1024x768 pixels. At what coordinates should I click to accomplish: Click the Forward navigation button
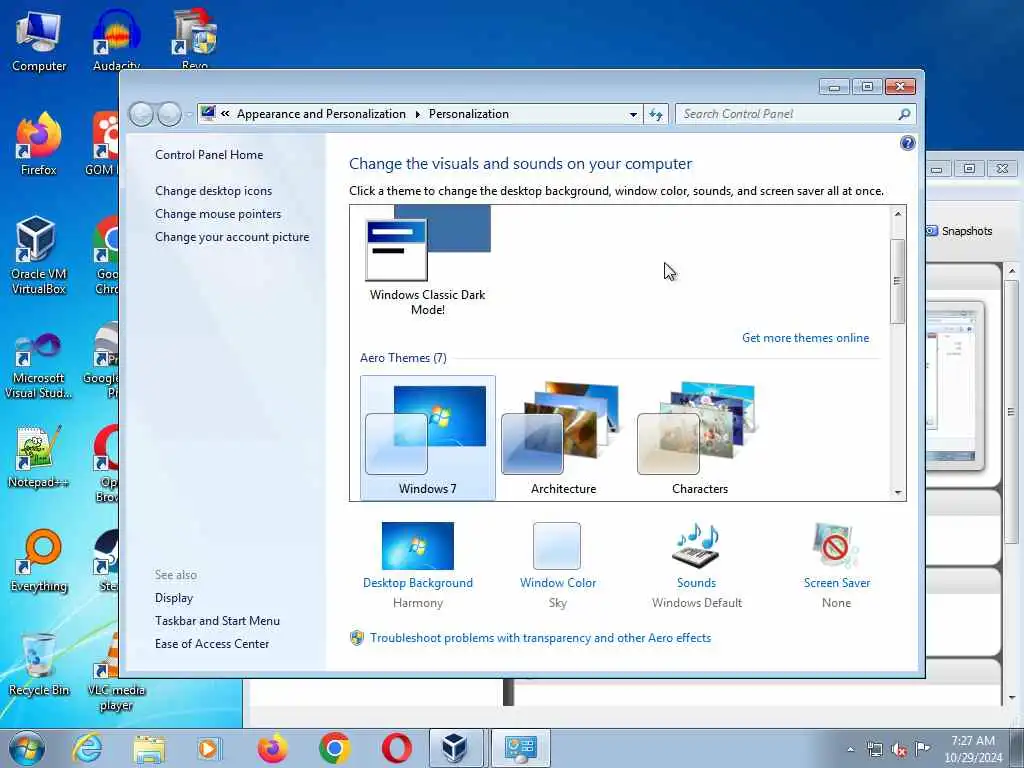coord(169,114)
